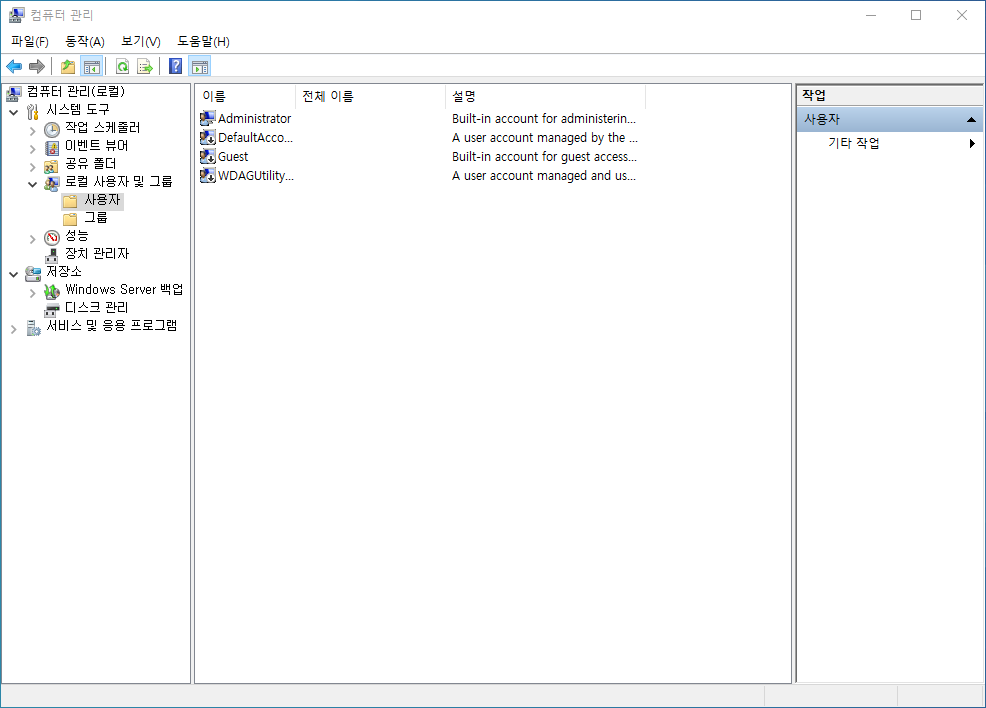986x708 pixels.
Task: Maximize the 컴퓨터 관리 window
Action: click(x=916, y=15)
